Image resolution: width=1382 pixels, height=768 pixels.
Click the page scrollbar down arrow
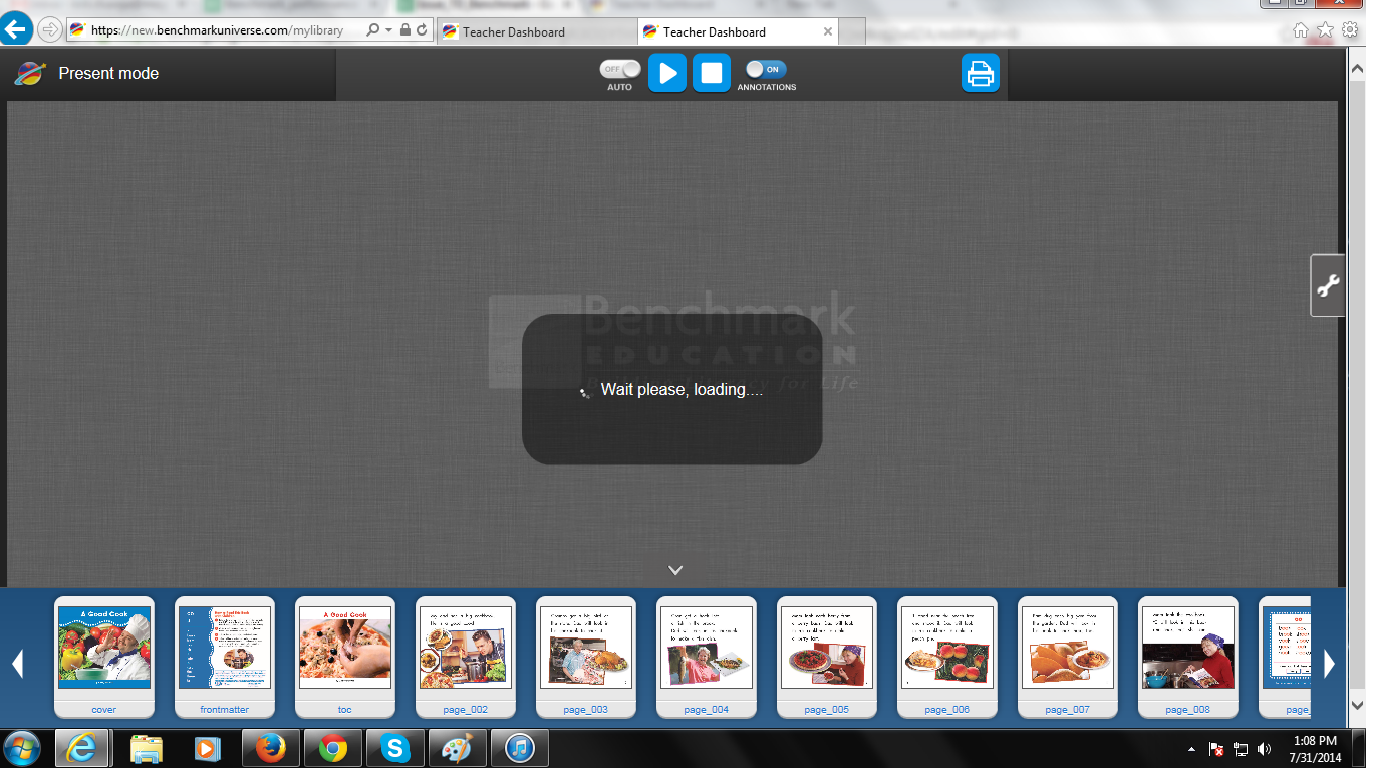pos(1357,705)
